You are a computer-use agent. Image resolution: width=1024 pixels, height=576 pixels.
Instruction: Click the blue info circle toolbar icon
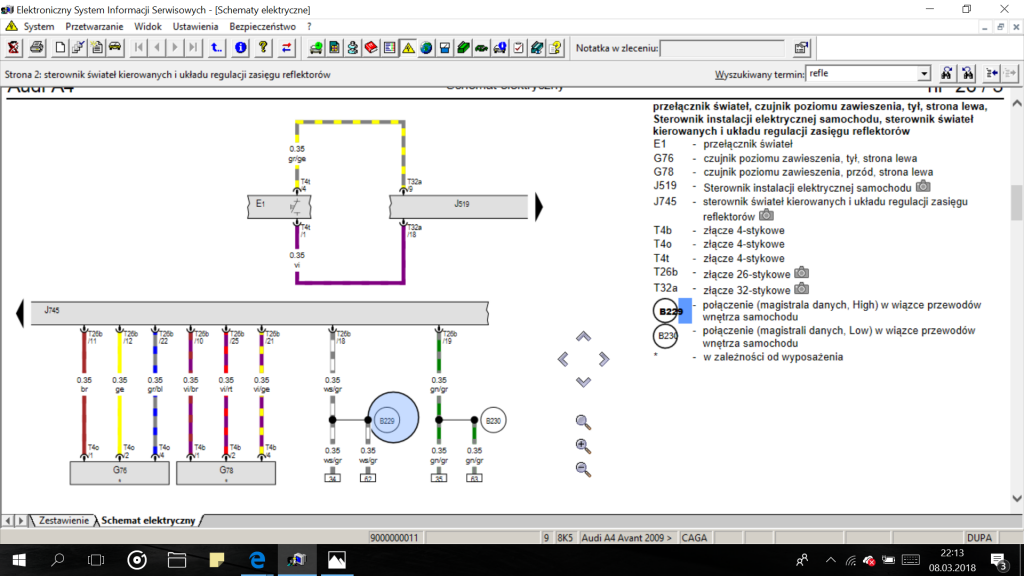[240, 48]
